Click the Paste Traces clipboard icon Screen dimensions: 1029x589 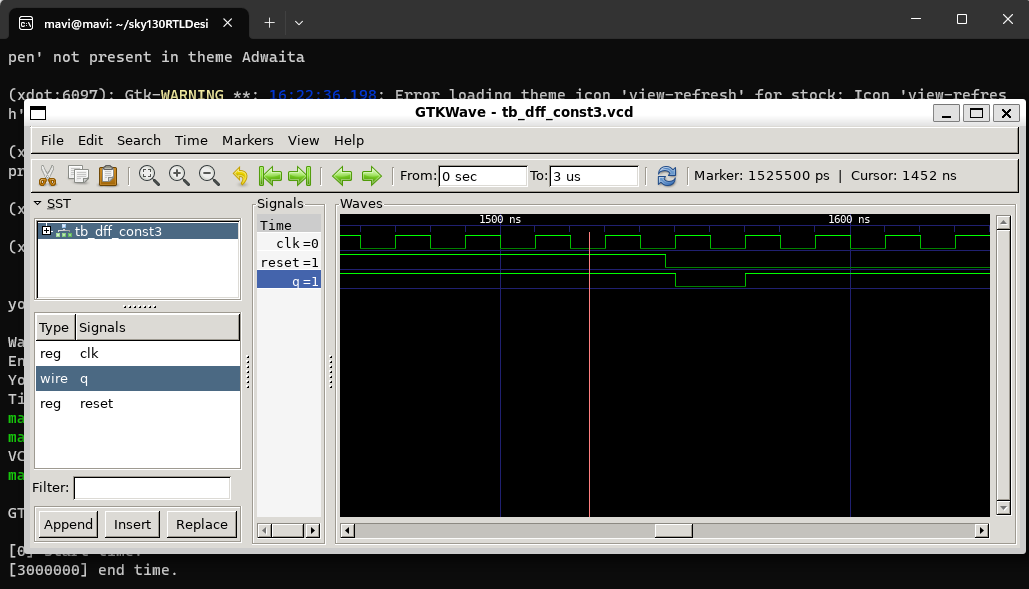click(x=108, y=176)
